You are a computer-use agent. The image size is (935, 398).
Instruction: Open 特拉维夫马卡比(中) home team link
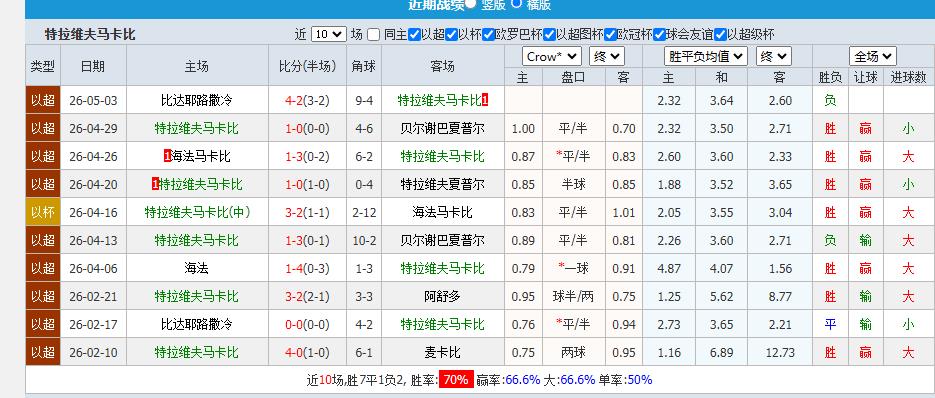[x=197, y=212]
